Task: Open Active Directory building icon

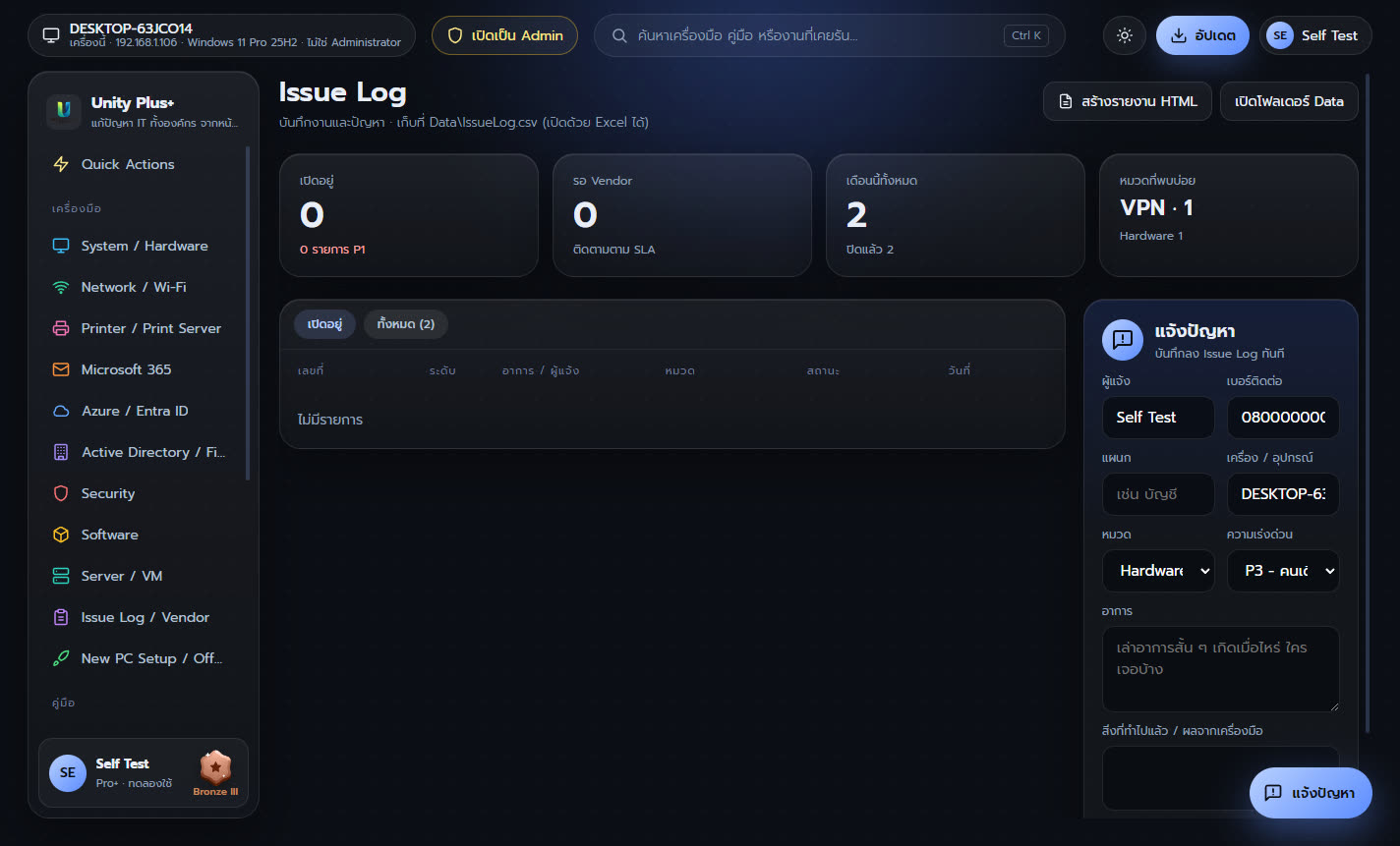Action: (x=61, y=452)
